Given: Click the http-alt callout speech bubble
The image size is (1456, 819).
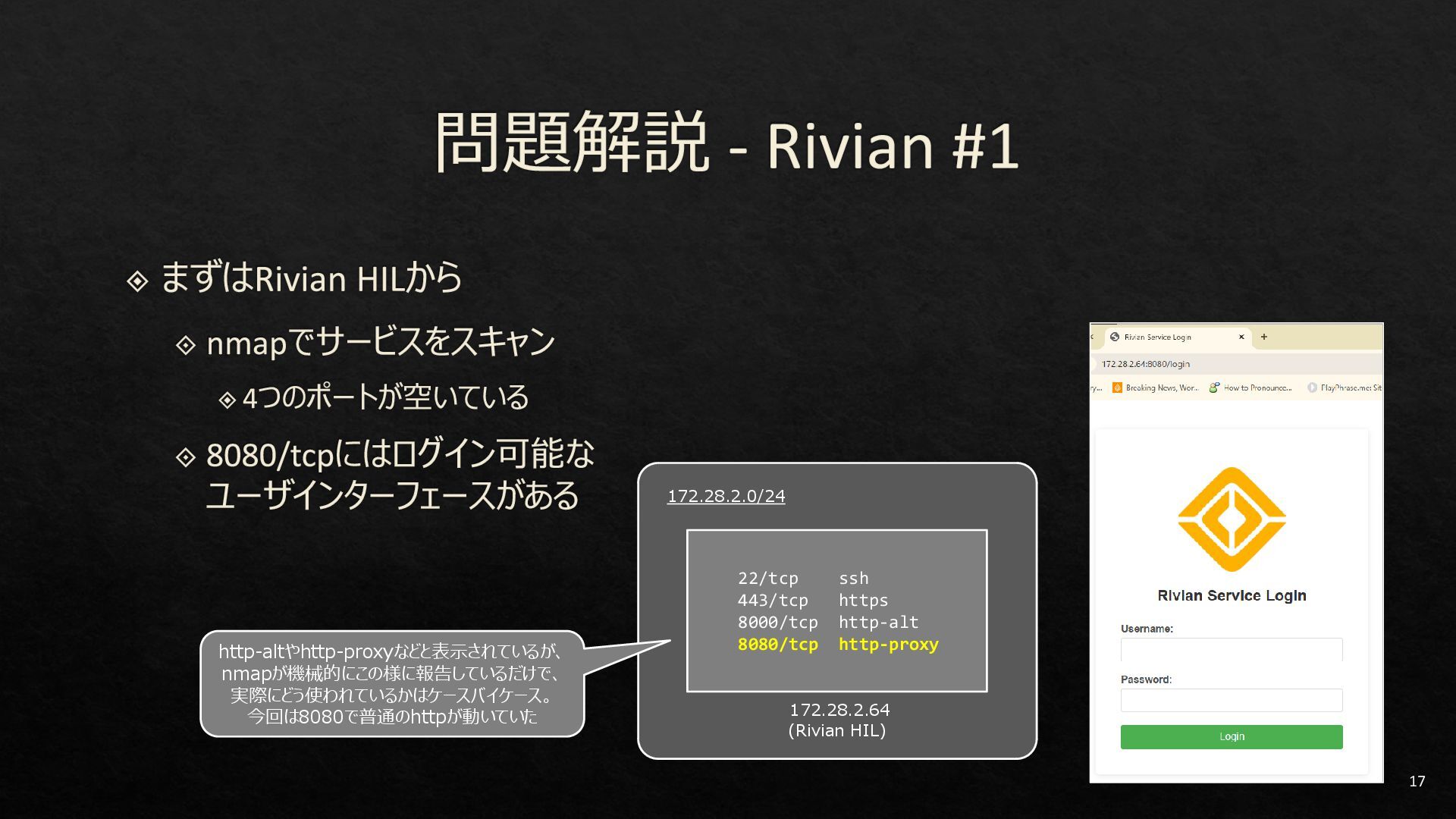Looking at the screenshot, I should [392, 683].
